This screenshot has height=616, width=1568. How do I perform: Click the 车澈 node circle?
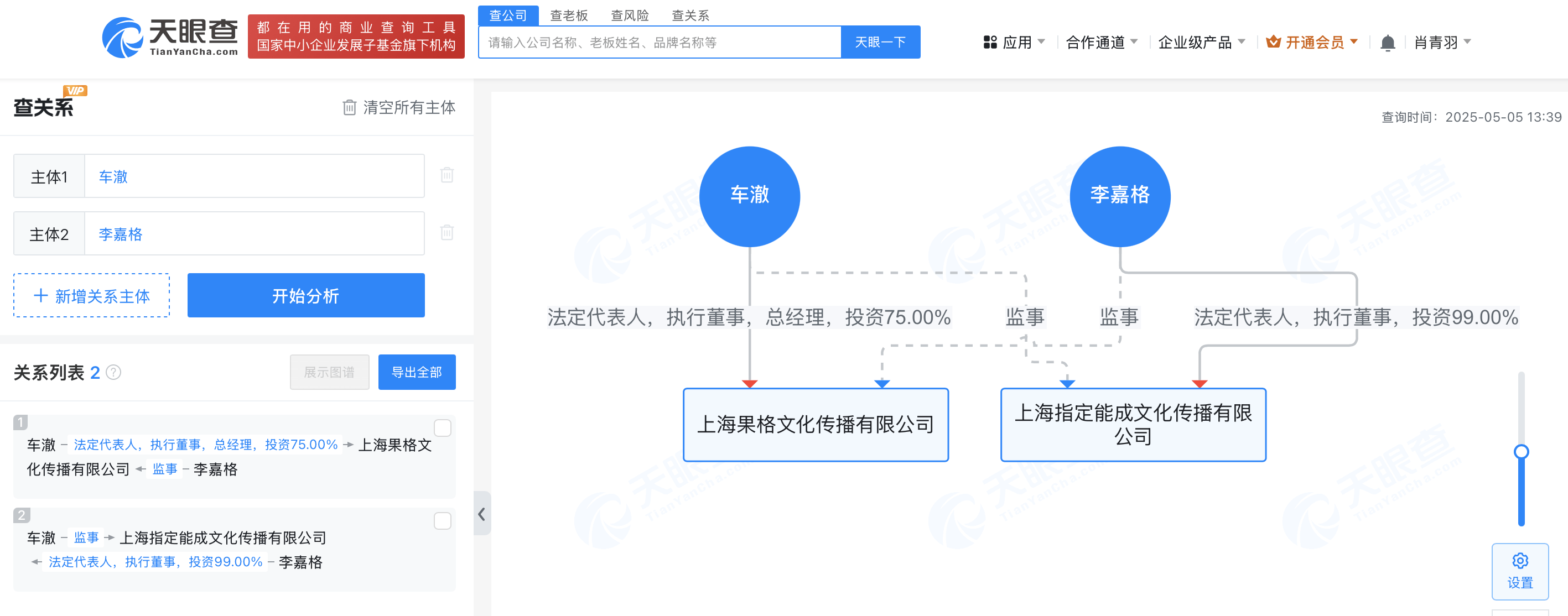coord(749,196)
